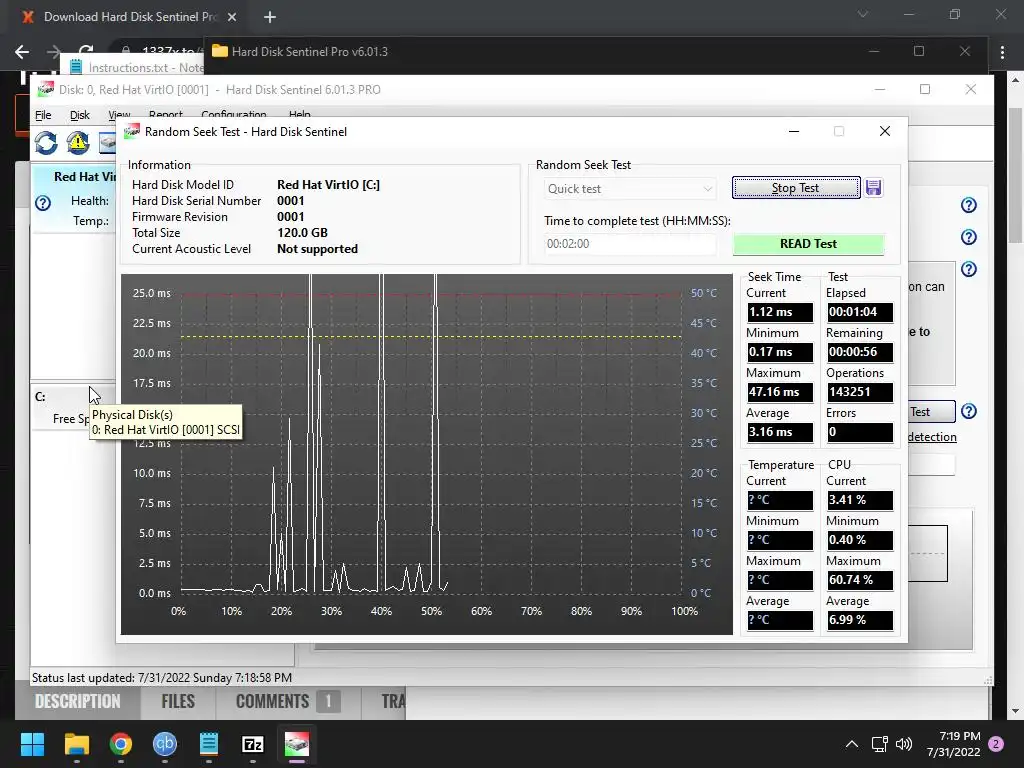The width and height of the screenshot is (1024, 768).
Task: Click the refresh disk information toolbar icon
Action: pos(46,142)
